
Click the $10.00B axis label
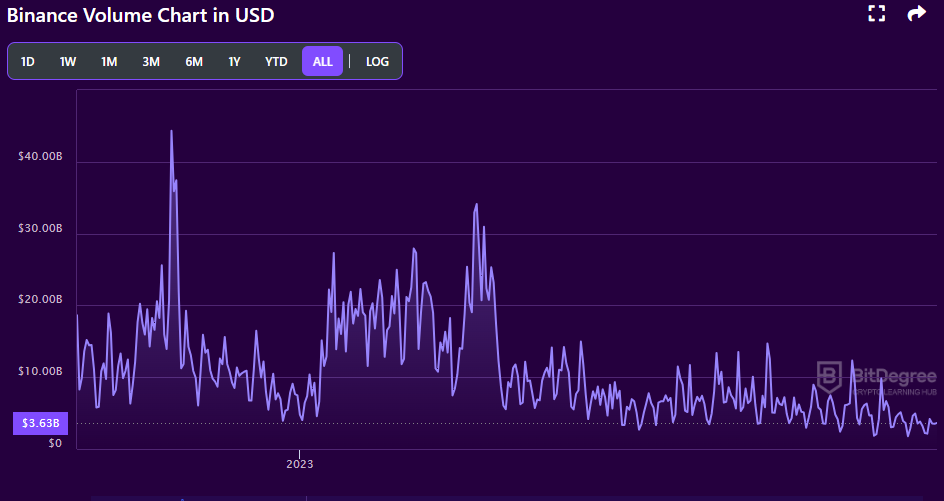[40, 372]
